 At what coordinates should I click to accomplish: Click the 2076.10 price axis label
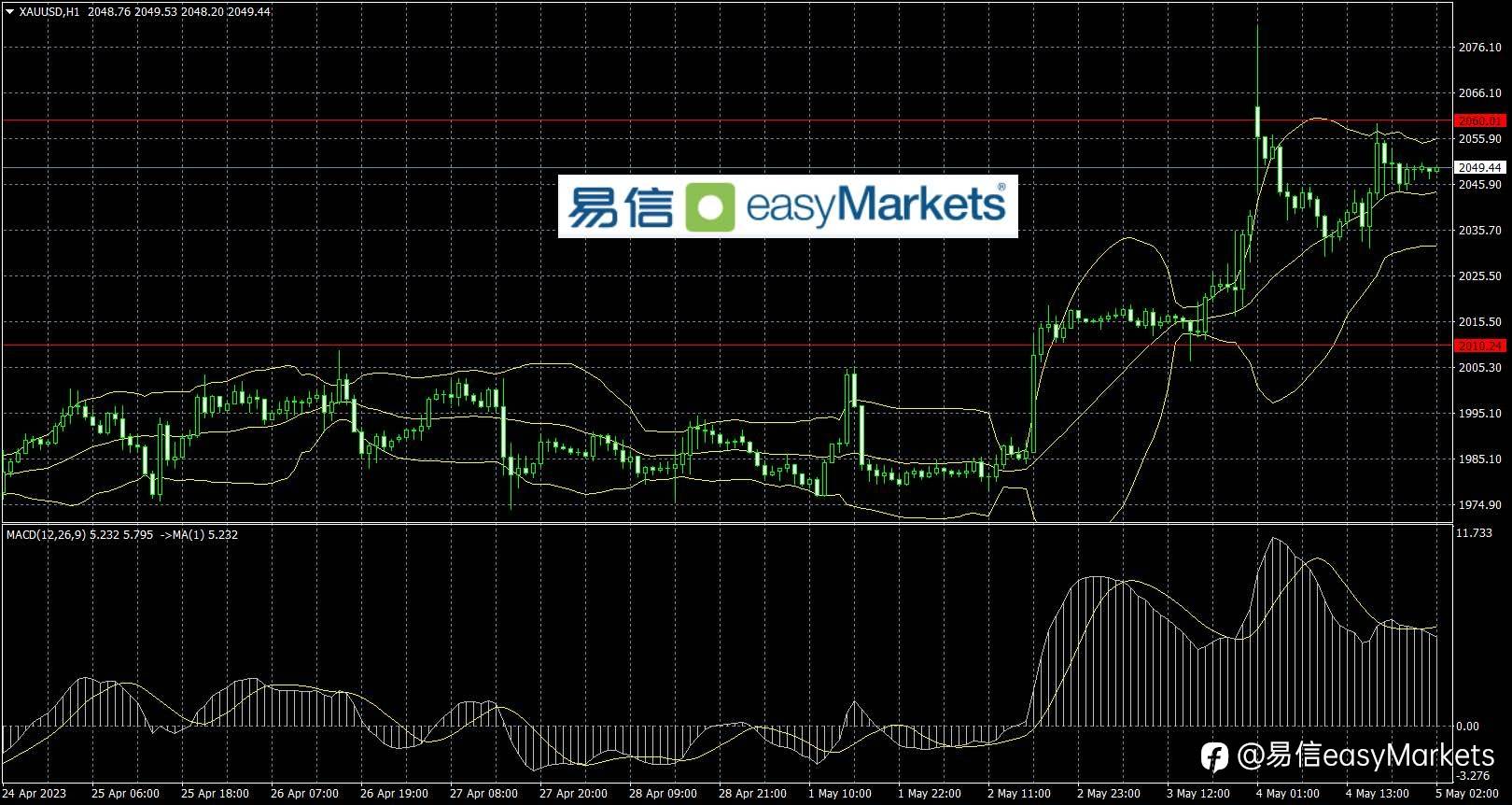point(1479,48)
